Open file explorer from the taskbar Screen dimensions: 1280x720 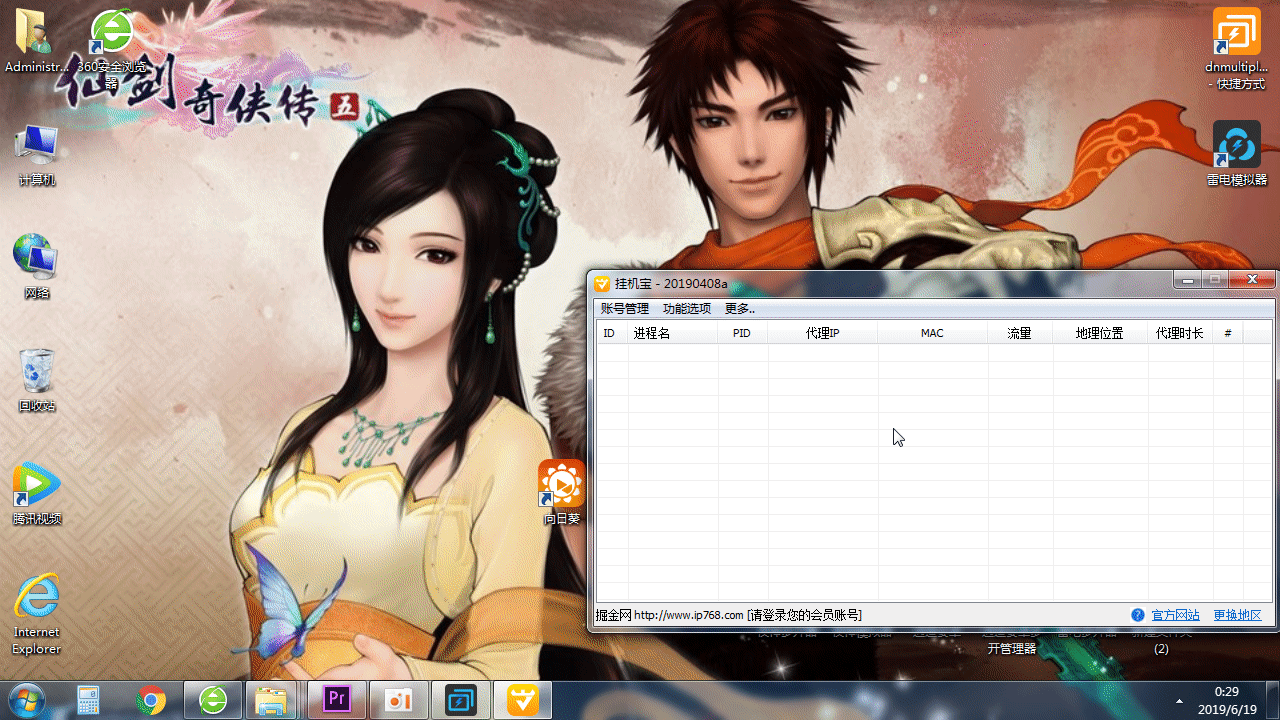[273, 700]
